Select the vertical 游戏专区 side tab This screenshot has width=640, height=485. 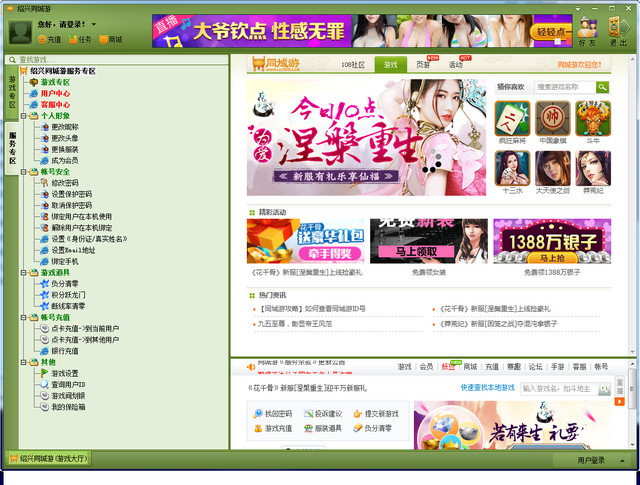[12, 92]
